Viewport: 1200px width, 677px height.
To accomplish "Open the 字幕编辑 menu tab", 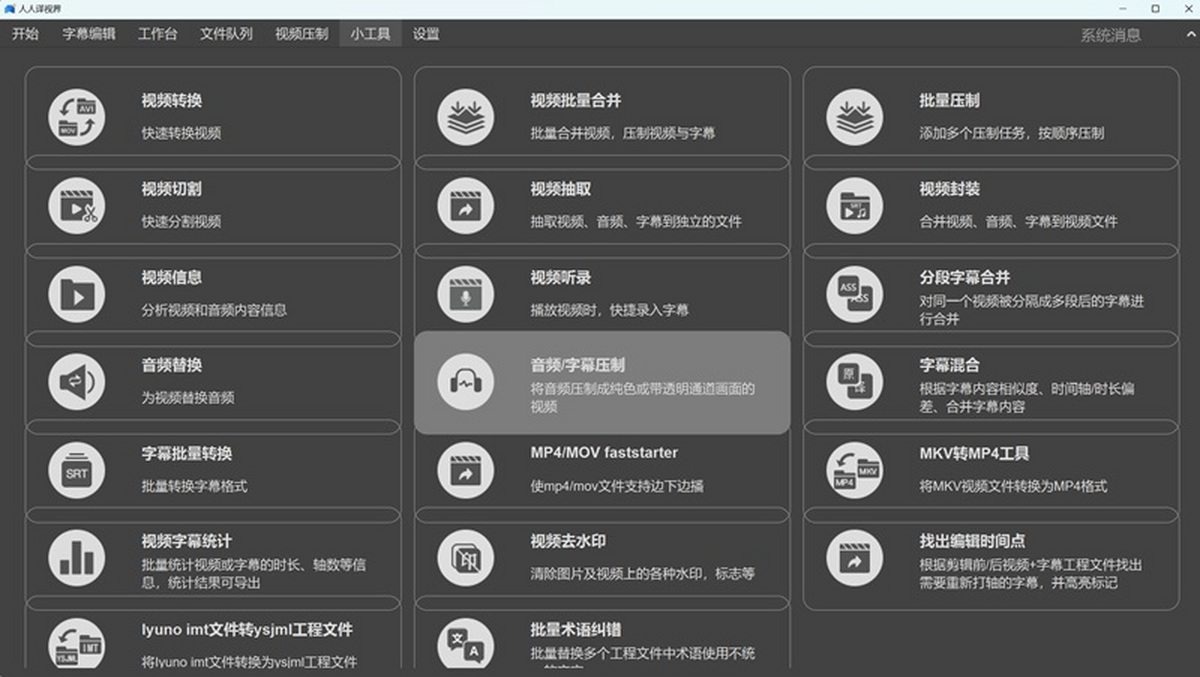I will click(89, 34).
